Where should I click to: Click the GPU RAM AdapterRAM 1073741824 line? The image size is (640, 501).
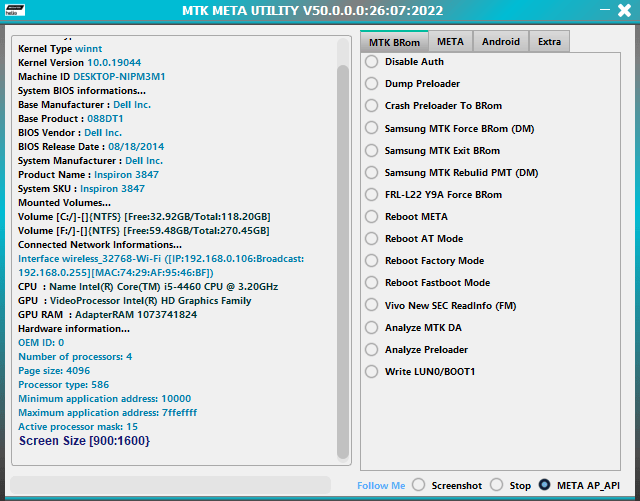(107, 315)
